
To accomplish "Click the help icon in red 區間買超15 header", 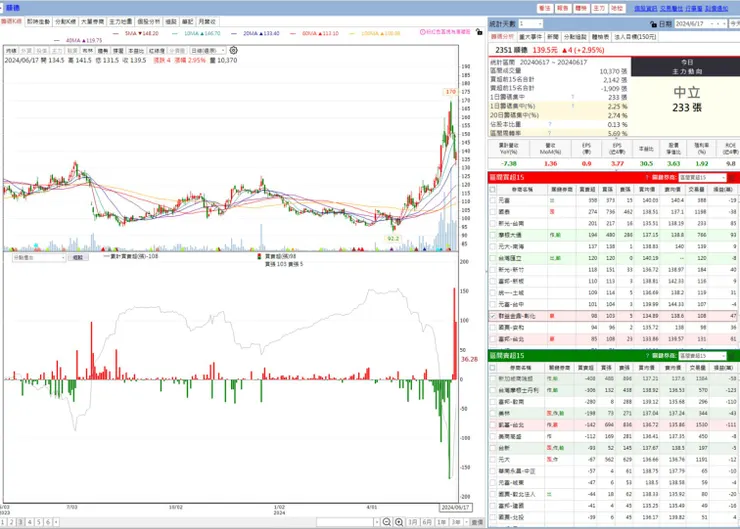I will point(647,177).
